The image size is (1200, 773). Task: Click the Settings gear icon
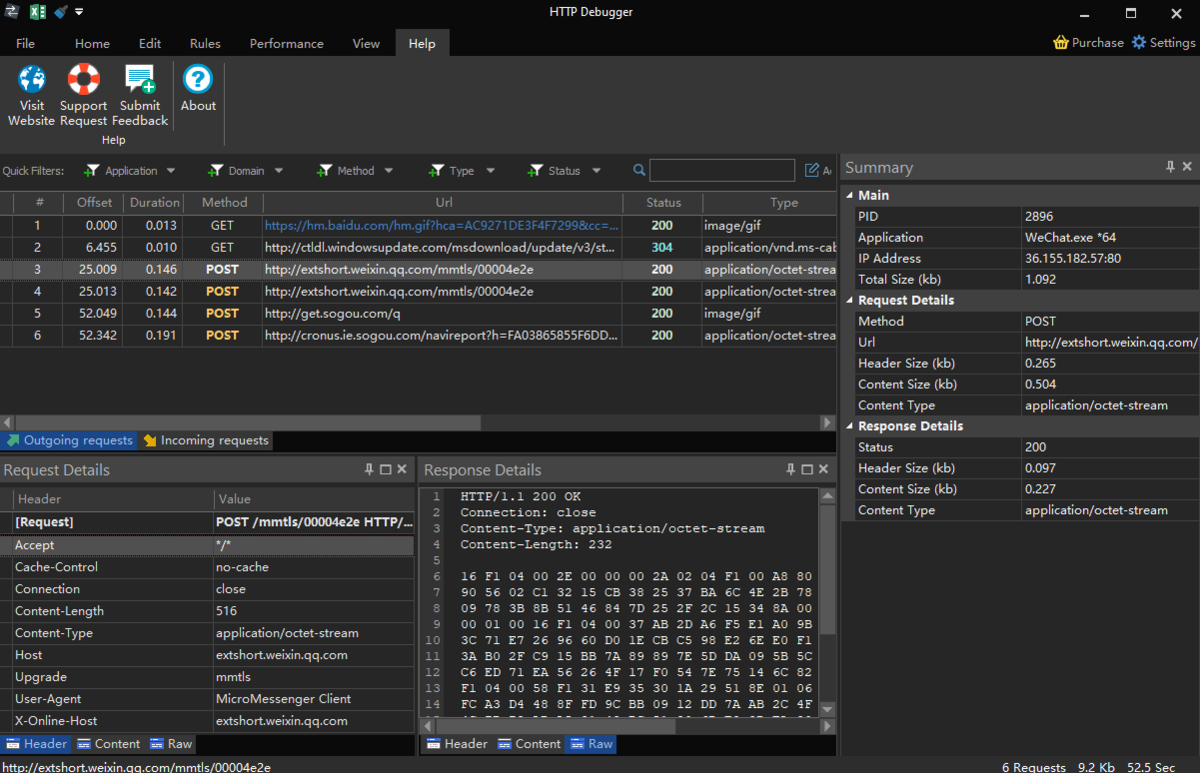coord(1139,43)
